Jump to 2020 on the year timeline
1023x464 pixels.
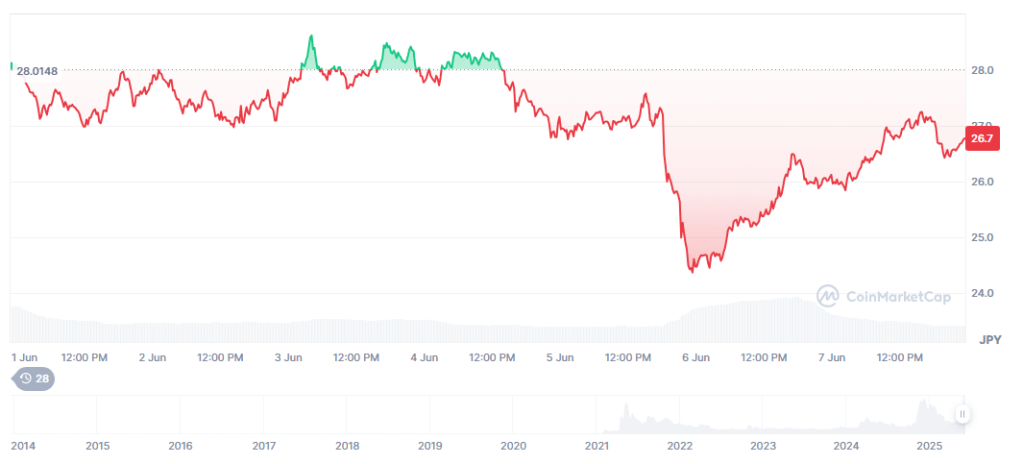[513, 445]
